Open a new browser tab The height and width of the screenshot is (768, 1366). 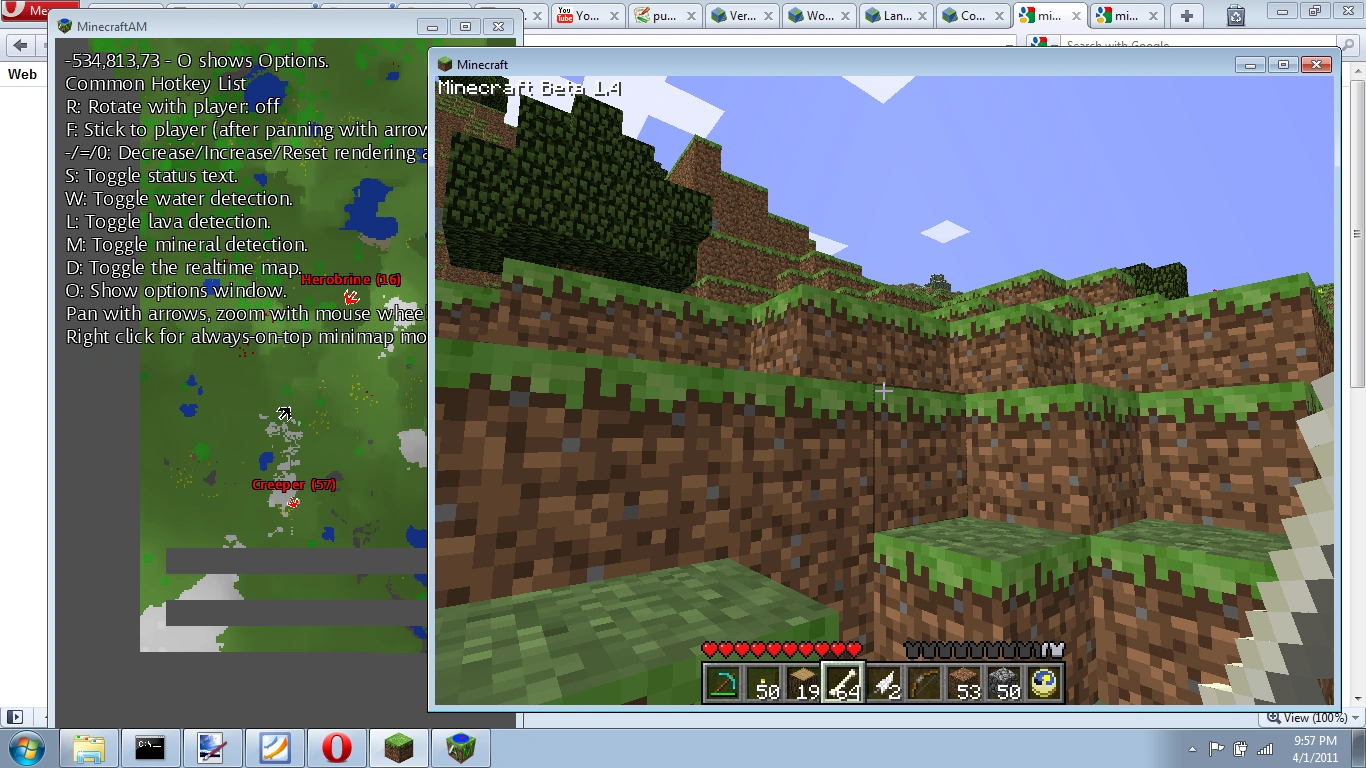(x=1187, y=15)
